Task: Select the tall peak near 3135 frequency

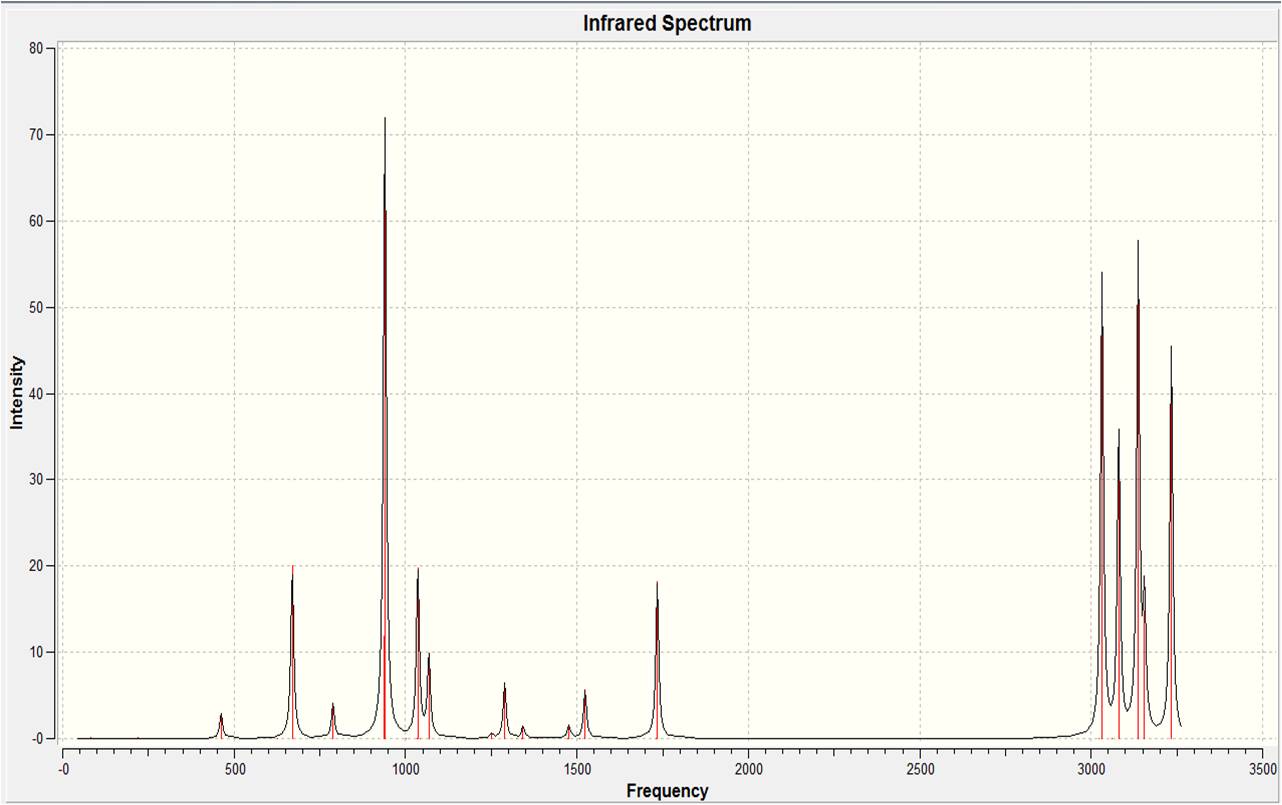Action: point(1138,489)
